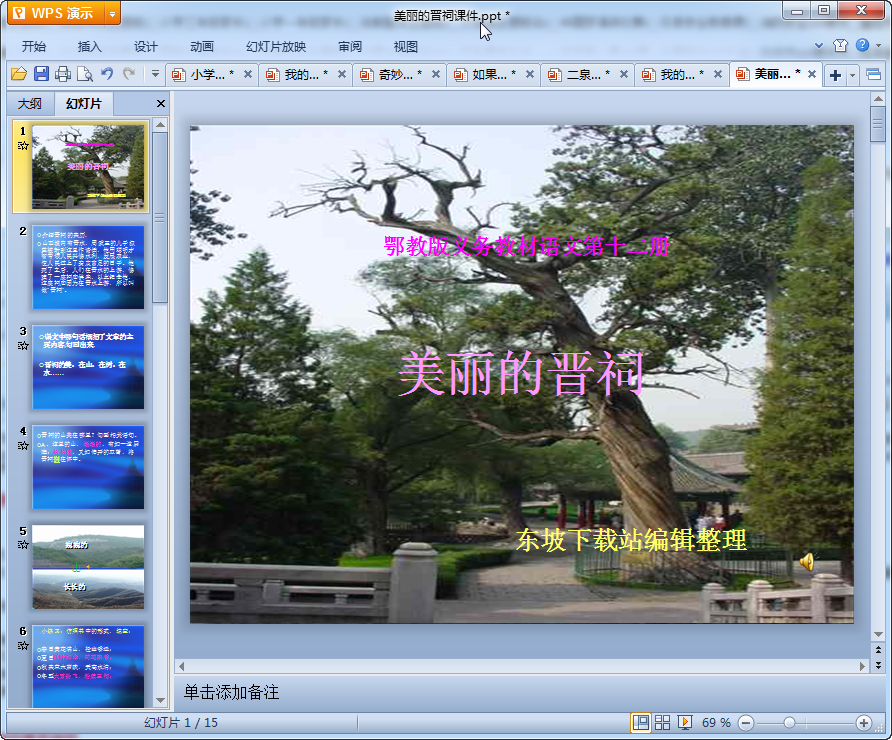Select slide 1 thumbnail
The height and width of the screenshot is (740, 892).
88,167
